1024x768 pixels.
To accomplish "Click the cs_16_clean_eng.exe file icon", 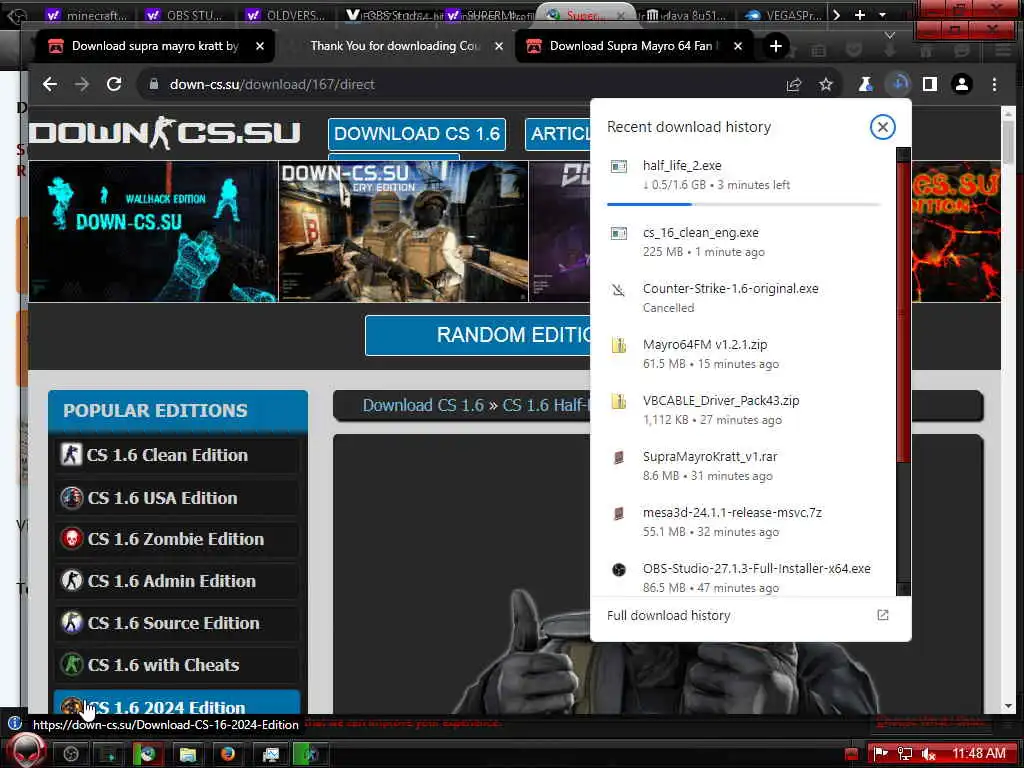I will (x=618, y=233).
